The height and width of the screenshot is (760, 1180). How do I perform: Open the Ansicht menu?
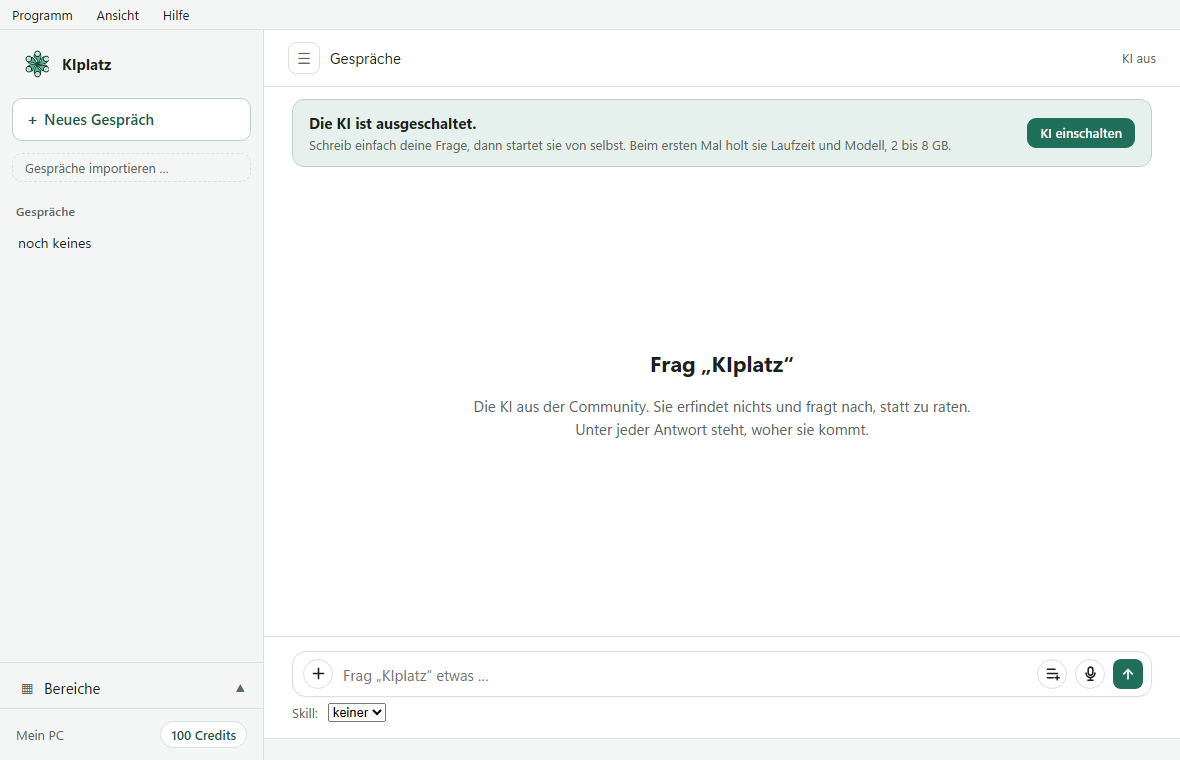point(117,15)
